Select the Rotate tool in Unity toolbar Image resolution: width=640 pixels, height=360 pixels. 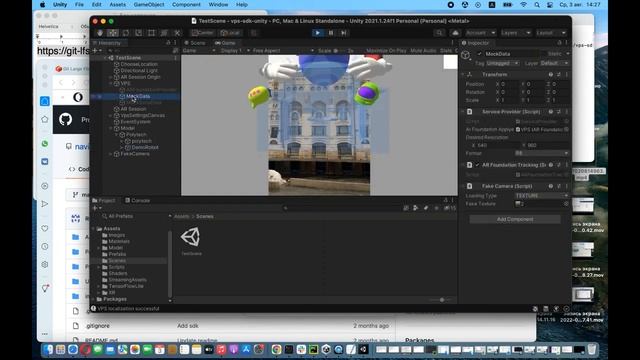tap(126, 33)
